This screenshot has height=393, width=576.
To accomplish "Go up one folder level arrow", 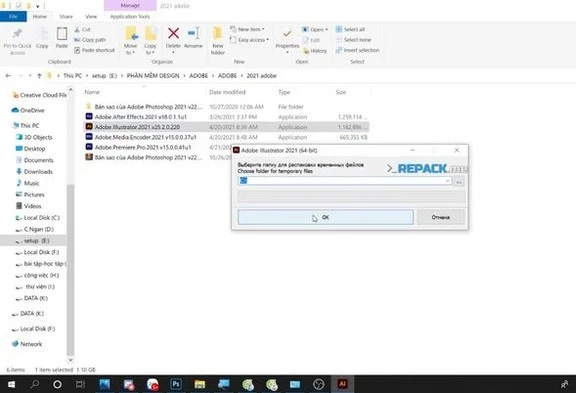I will (x=39, y=76).
